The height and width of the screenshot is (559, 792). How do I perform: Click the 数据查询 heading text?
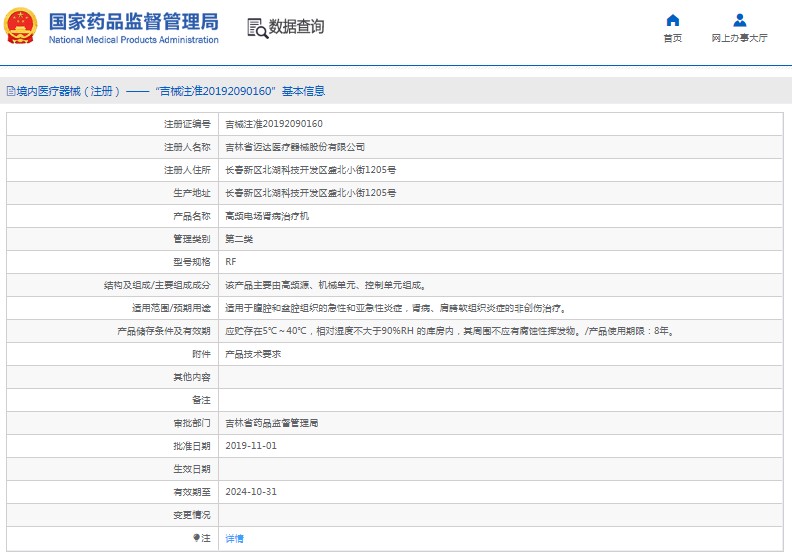[296, 26]
